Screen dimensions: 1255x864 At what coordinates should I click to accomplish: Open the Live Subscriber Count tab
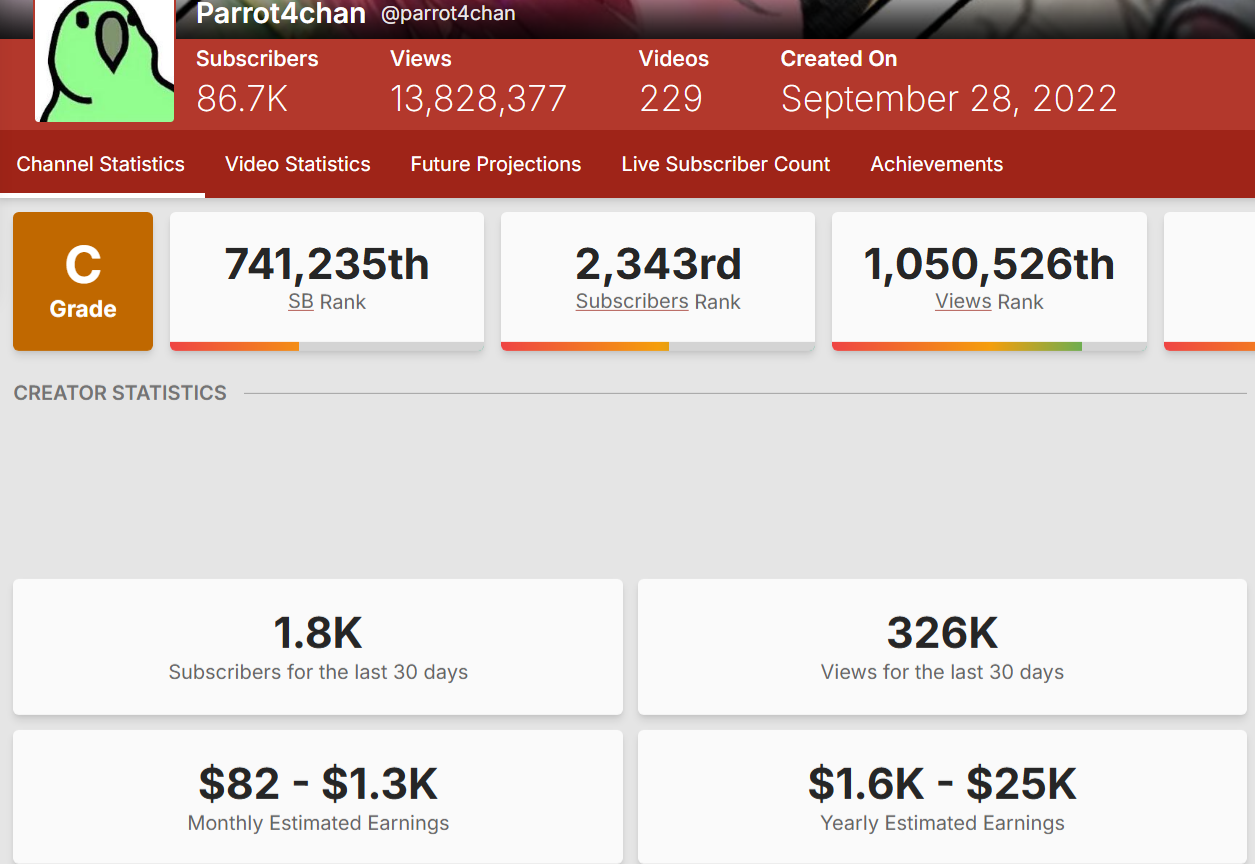click(726, 164)
